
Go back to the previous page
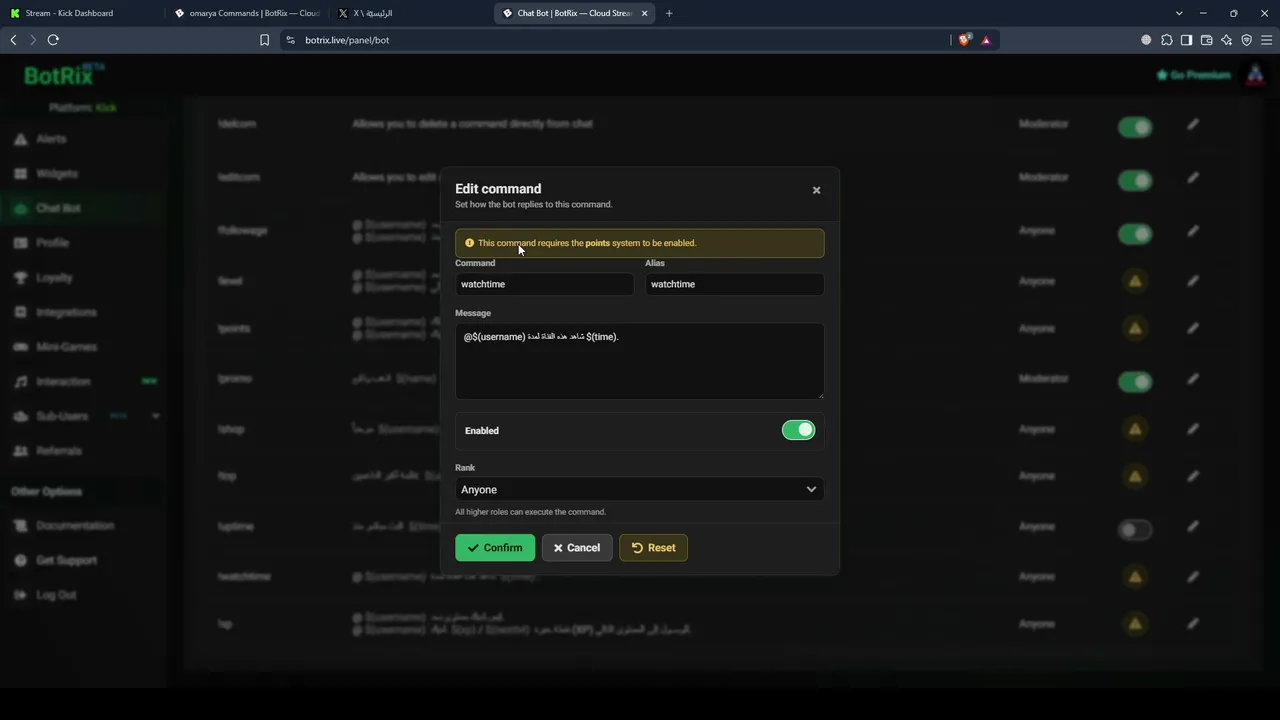(13, 40)
